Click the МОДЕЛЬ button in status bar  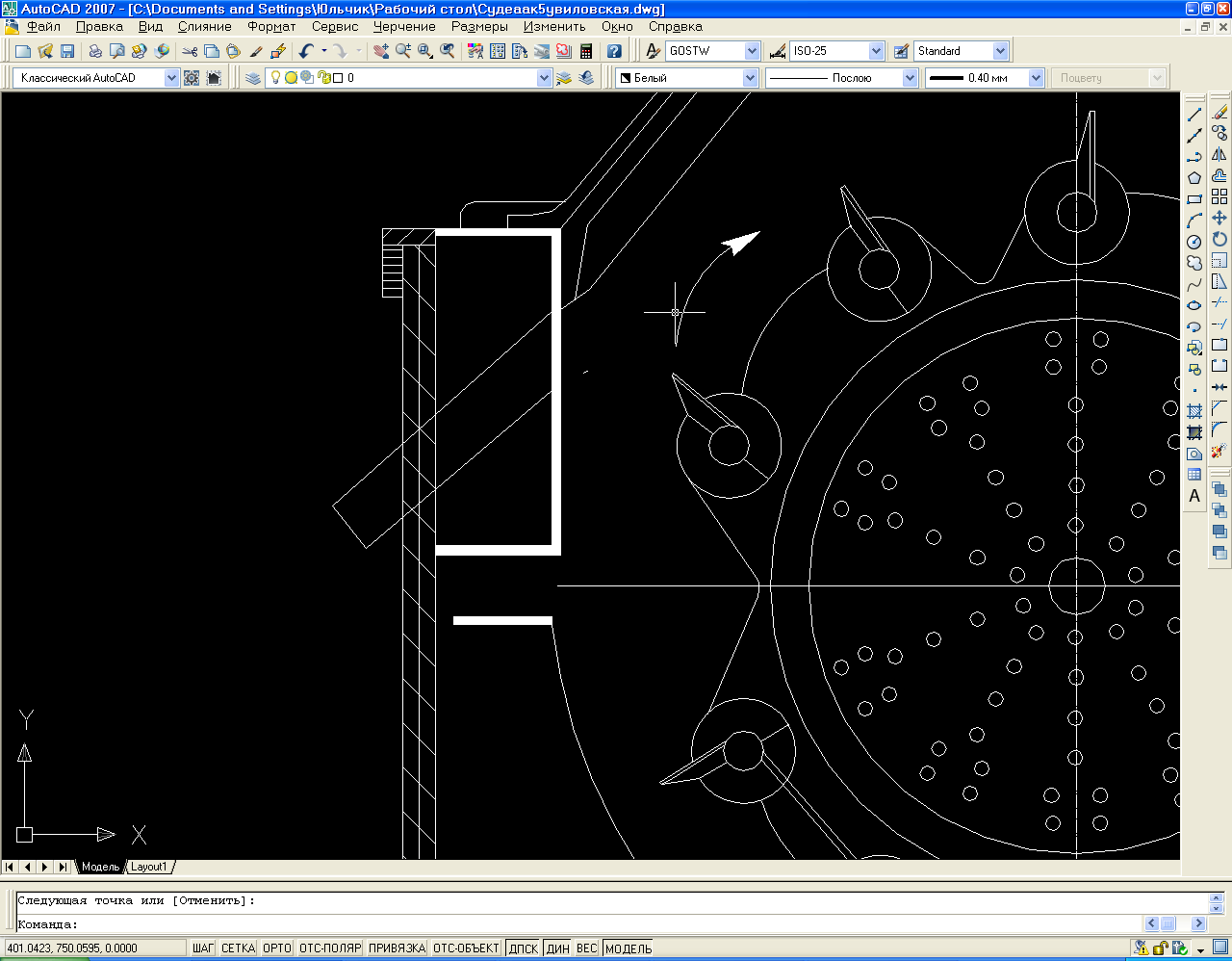629,948
